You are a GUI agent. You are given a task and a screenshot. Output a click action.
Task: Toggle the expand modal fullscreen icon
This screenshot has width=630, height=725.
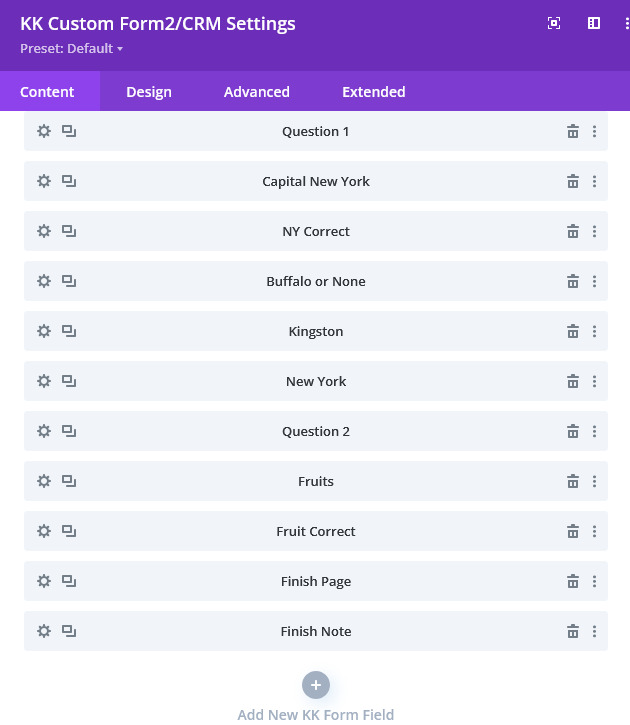pyautogui.click(x=554, y=23)
